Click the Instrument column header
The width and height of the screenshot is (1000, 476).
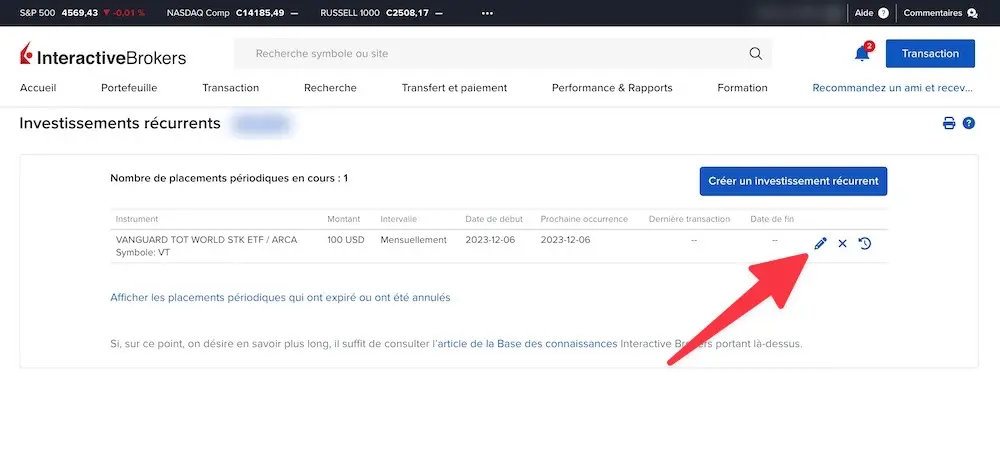click(x=136, y=219)
